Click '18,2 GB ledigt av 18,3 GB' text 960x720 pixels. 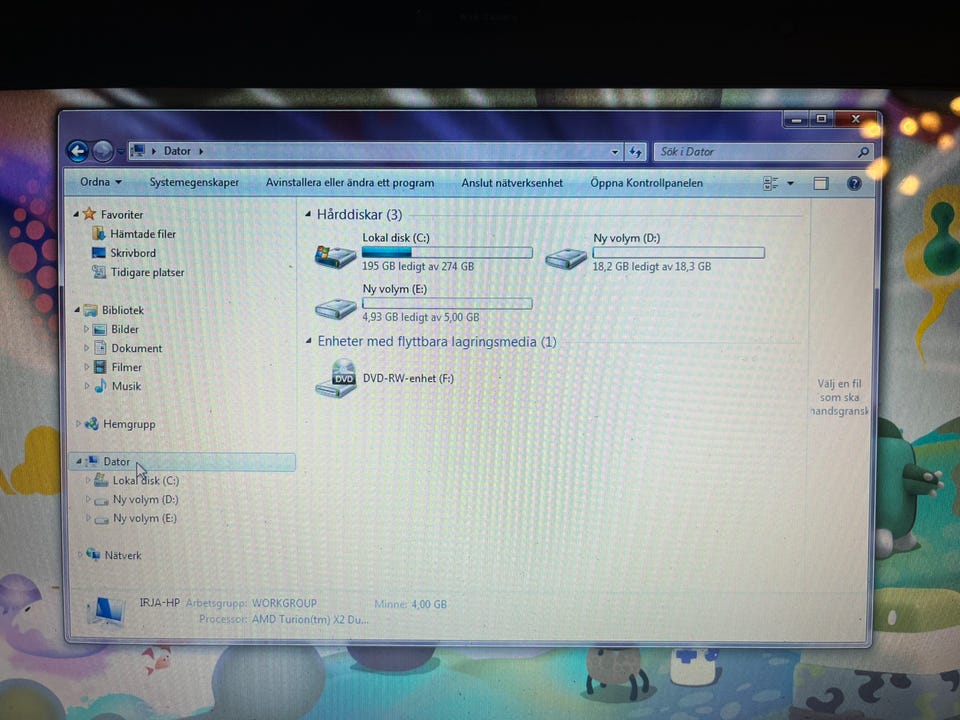tap(651, 266)
